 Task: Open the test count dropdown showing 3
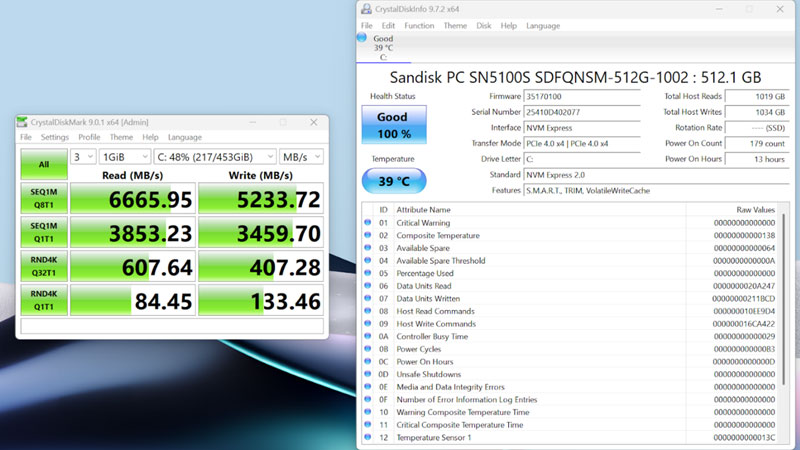click(x=83, y=157)
